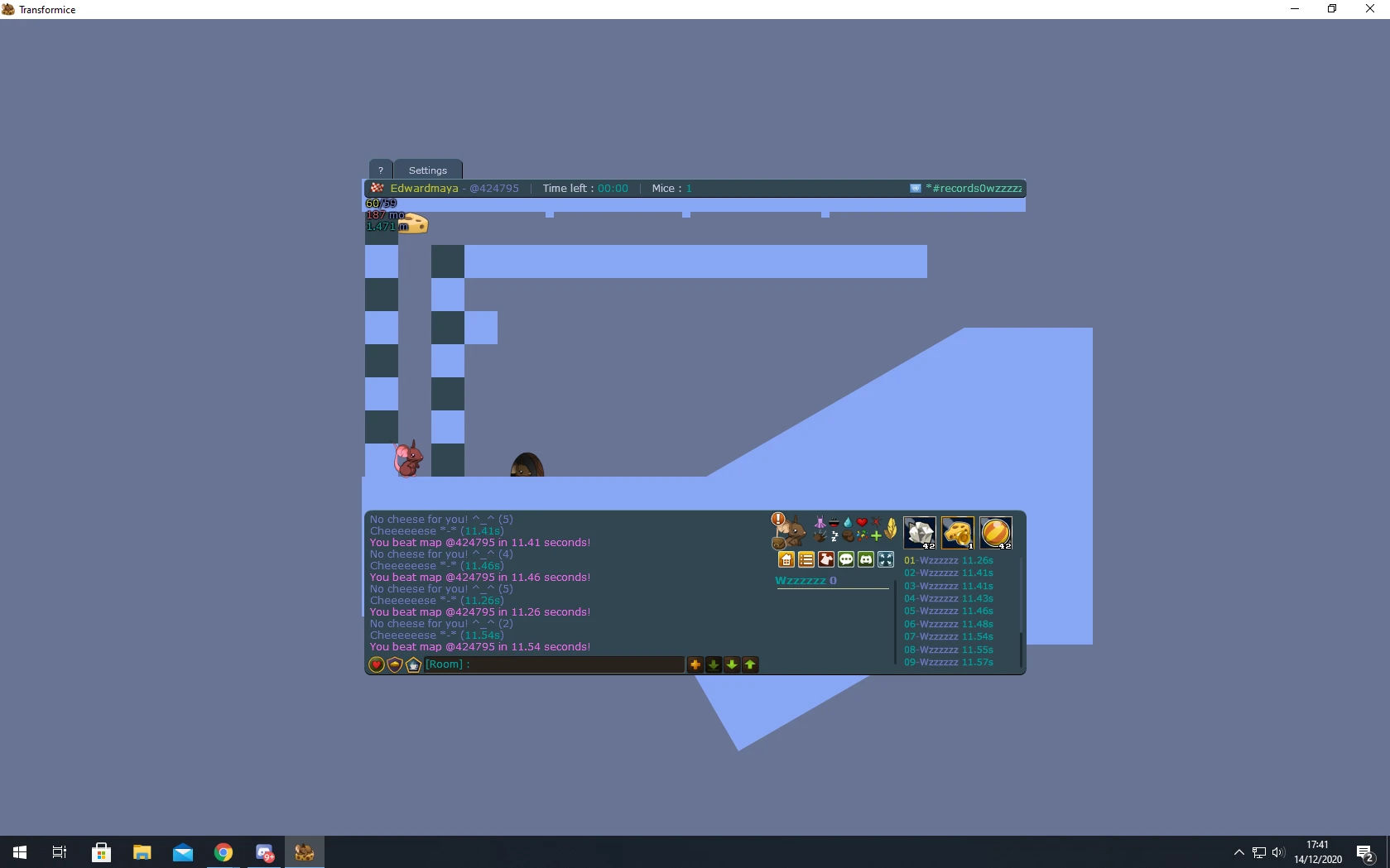Image resolution: width=1390 pixels, height=868 pixels.
Task: Use the crying teardrop emote
Action: (848, 522)
